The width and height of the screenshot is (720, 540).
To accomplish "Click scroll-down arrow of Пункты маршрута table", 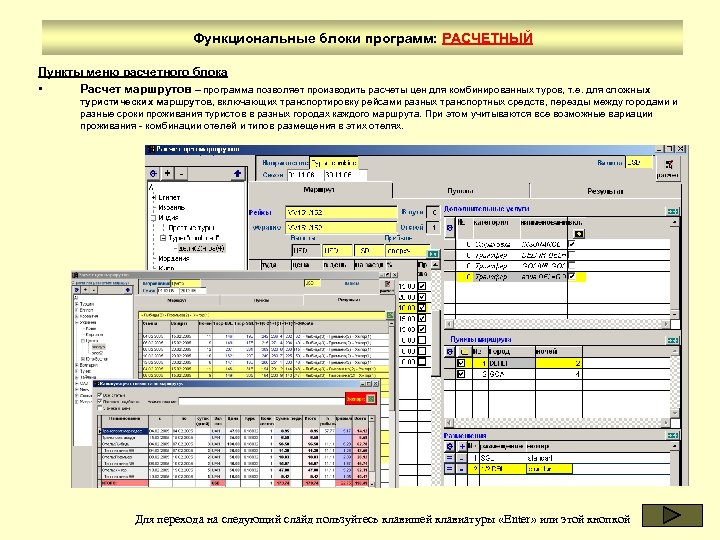I will click(x=675, y=413).
